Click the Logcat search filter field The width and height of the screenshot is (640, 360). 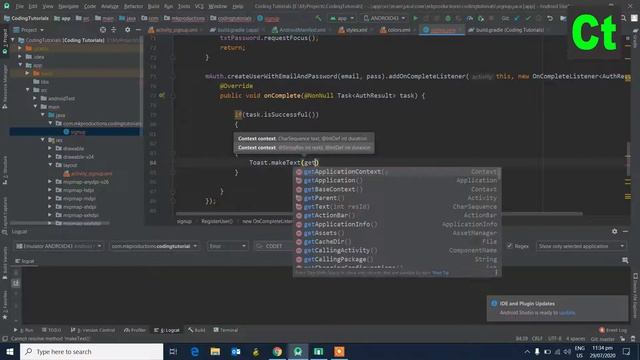[x=273, y=246]
